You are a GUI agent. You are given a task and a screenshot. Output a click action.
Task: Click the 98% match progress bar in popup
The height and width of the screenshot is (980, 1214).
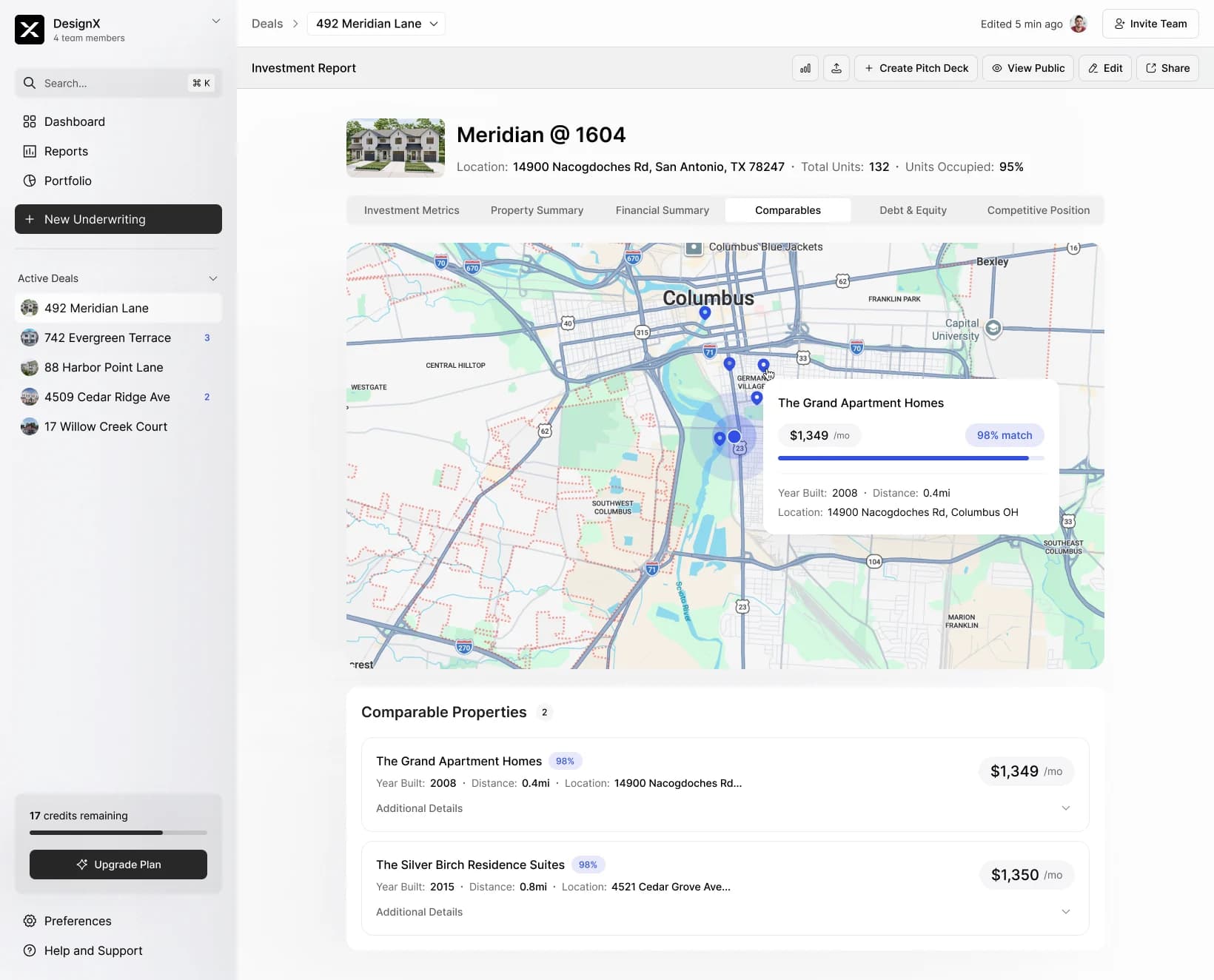(911, 458)
